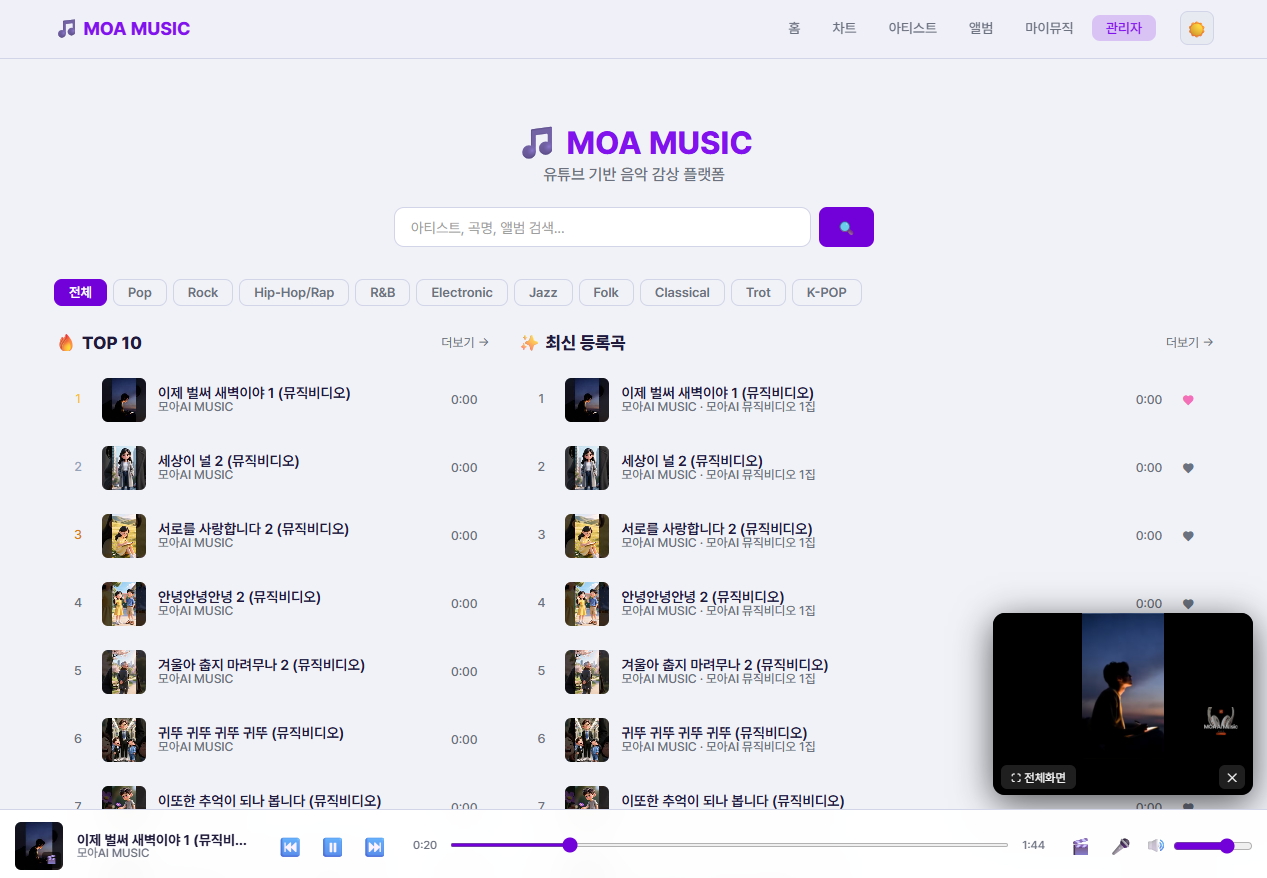Open 마이뮤직 page
Viewport: 1267px width, 878px height.
1049,28
